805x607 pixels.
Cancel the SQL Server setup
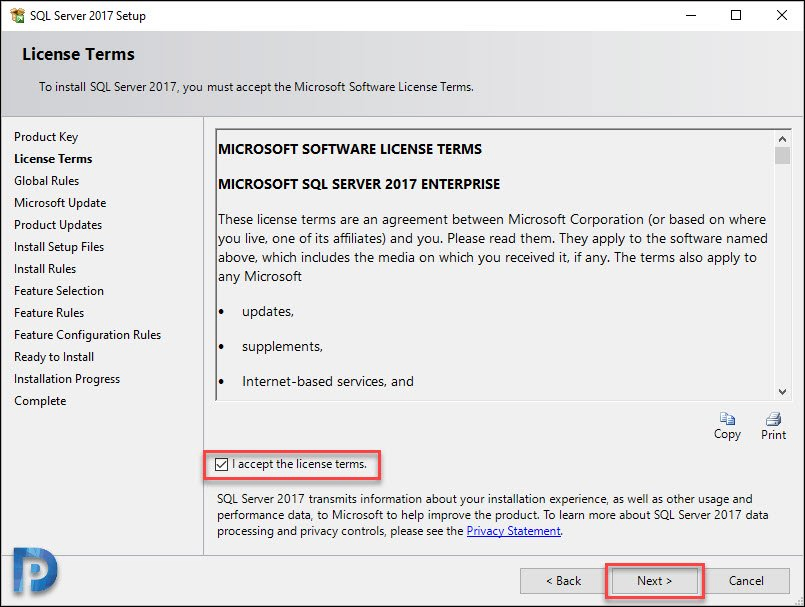click(746, 581)
